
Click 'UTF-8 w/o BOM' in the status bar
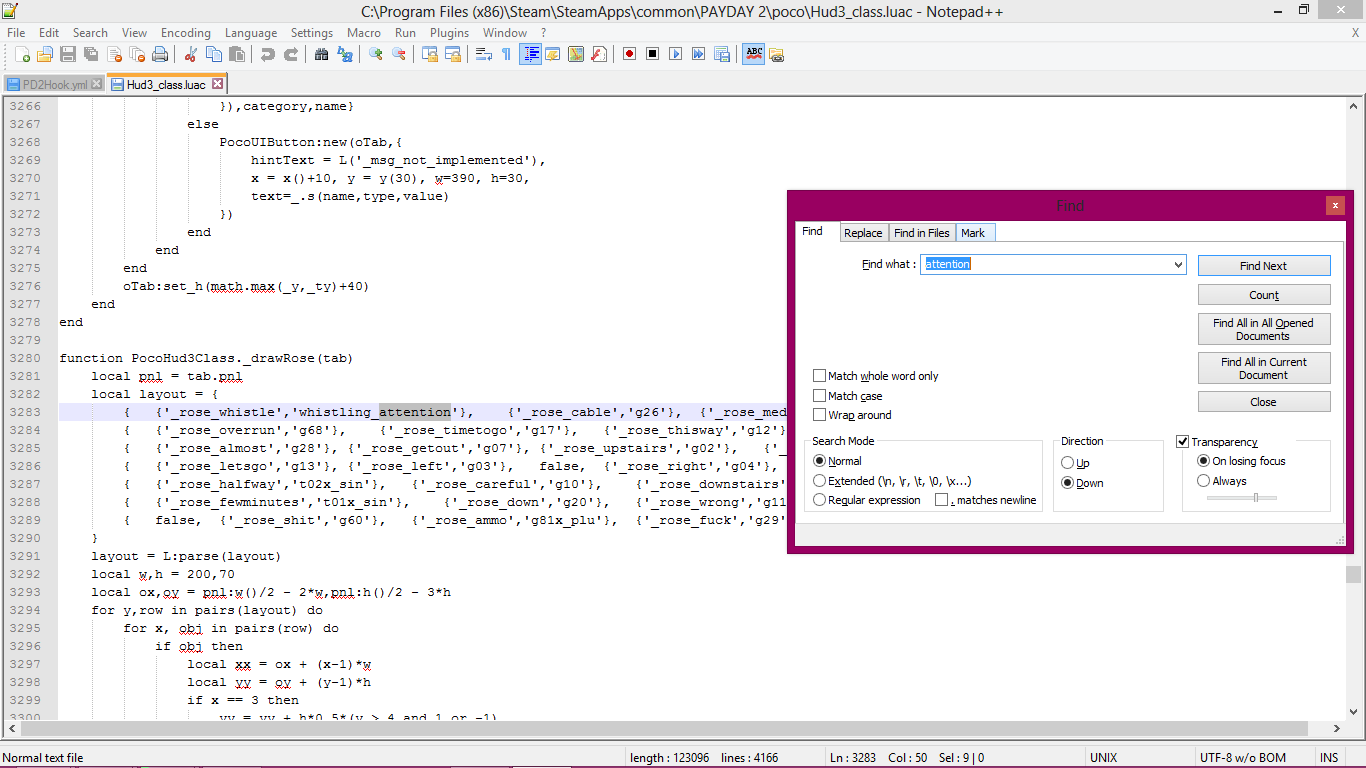click(x=1243, y=758)
